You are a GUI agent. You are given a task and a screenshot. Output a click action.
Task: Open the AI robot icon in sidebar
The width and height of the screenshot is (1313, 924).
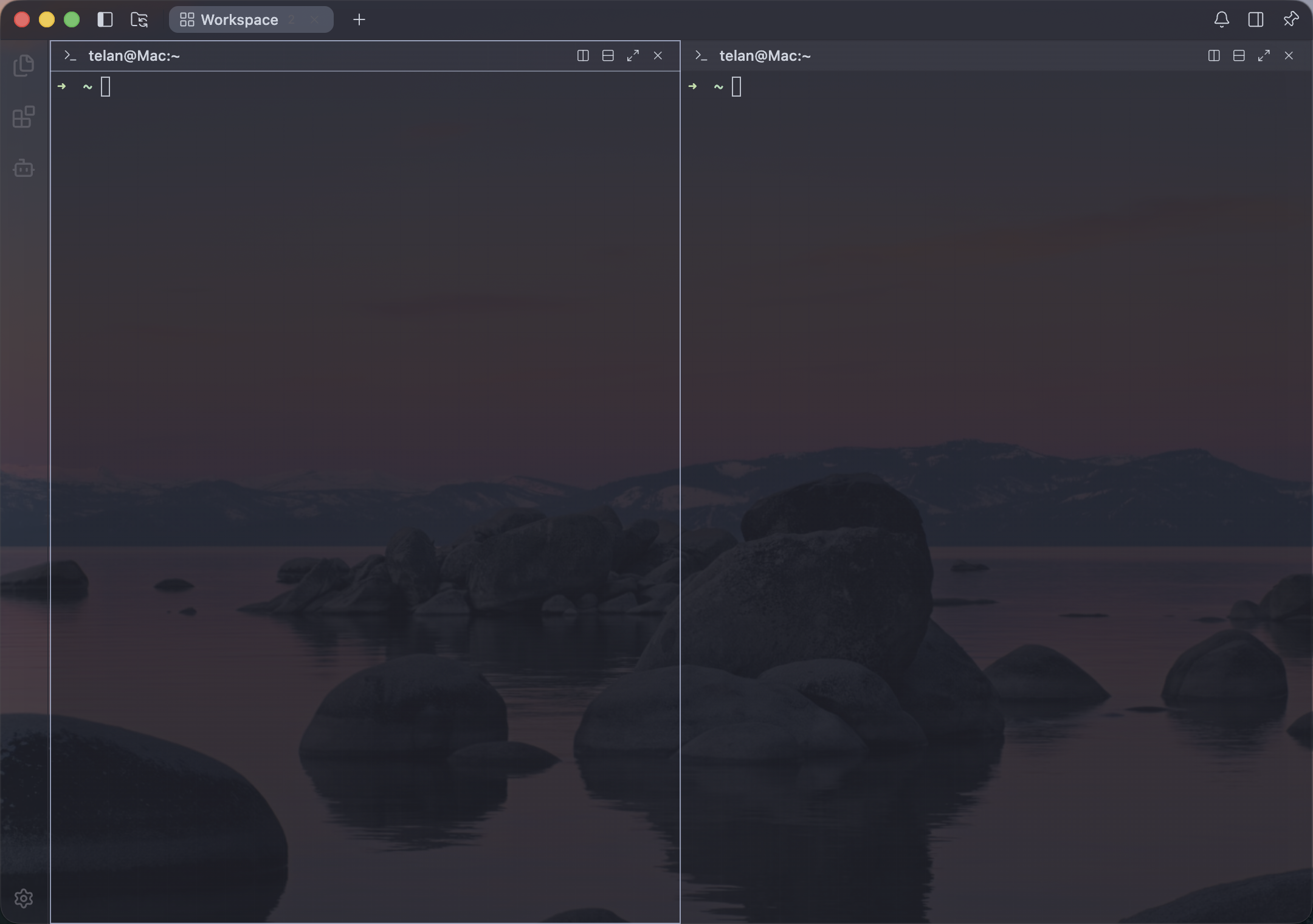pos(24,168)
